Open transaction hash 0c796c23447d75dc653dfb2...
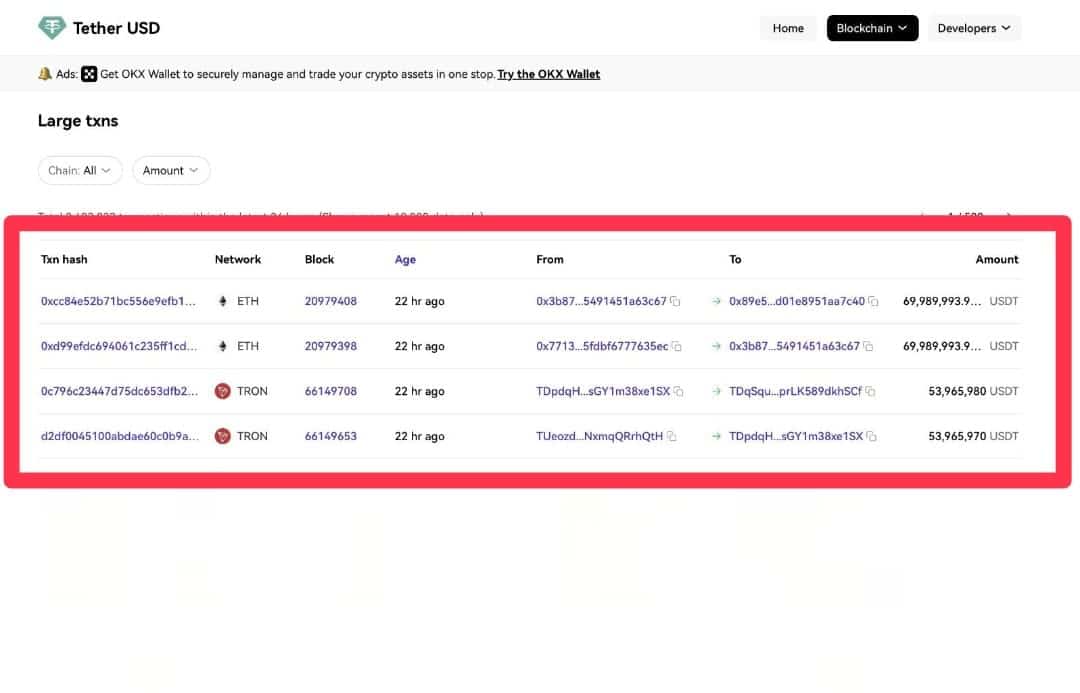Image resolution: width=1080 pixels, height=693 pixels. coord(119,391)
